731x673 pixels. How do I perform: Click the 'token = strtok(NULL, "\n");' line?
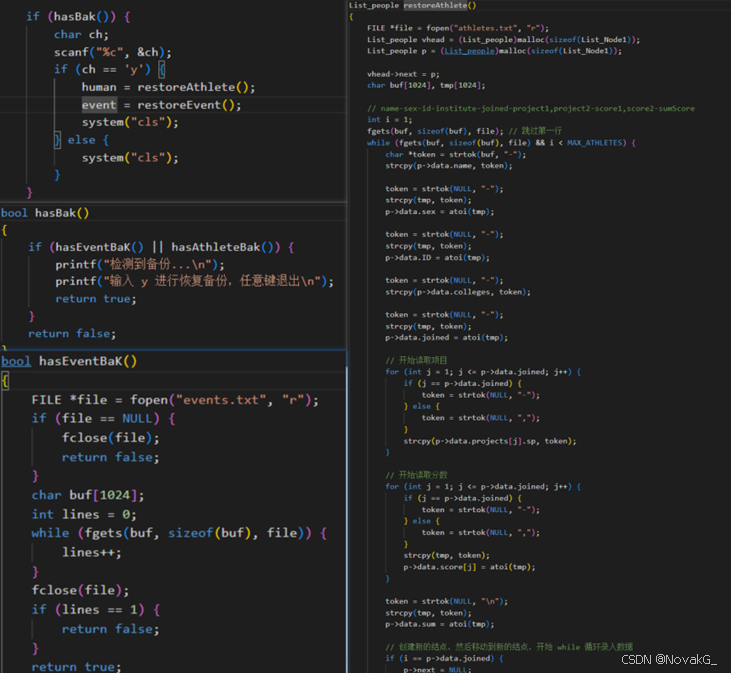coord(447,601)
